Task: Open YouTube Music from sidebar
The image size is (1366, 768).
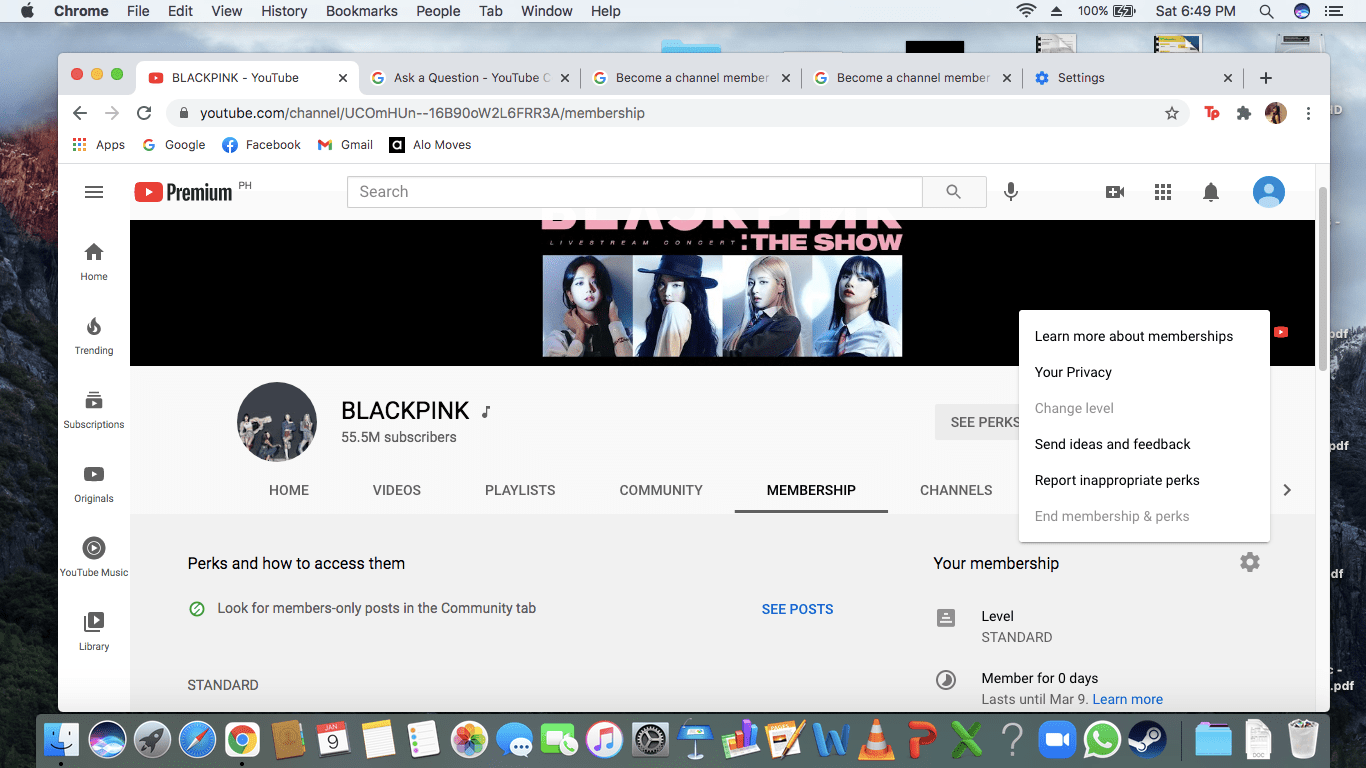Action: [x=94, y=557]
